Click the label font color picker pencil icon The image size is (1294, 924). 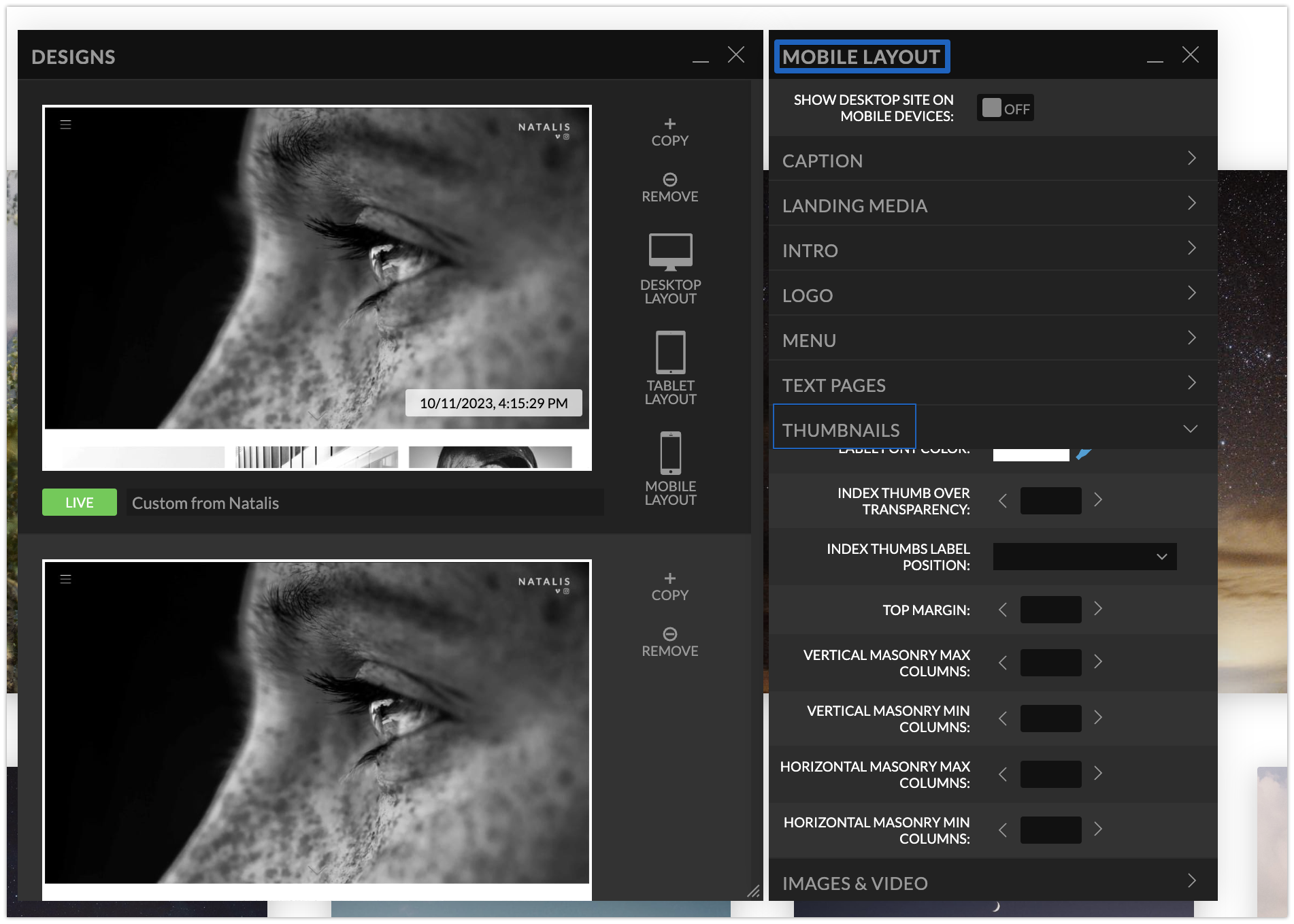point(1084,453)
